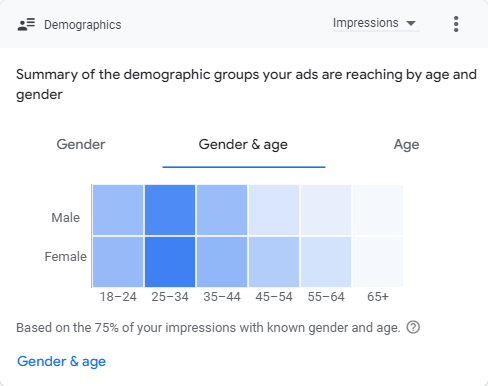Open the Gender & age link
Viewport: 488px width, 386px height.
click(x=61, y=362)
